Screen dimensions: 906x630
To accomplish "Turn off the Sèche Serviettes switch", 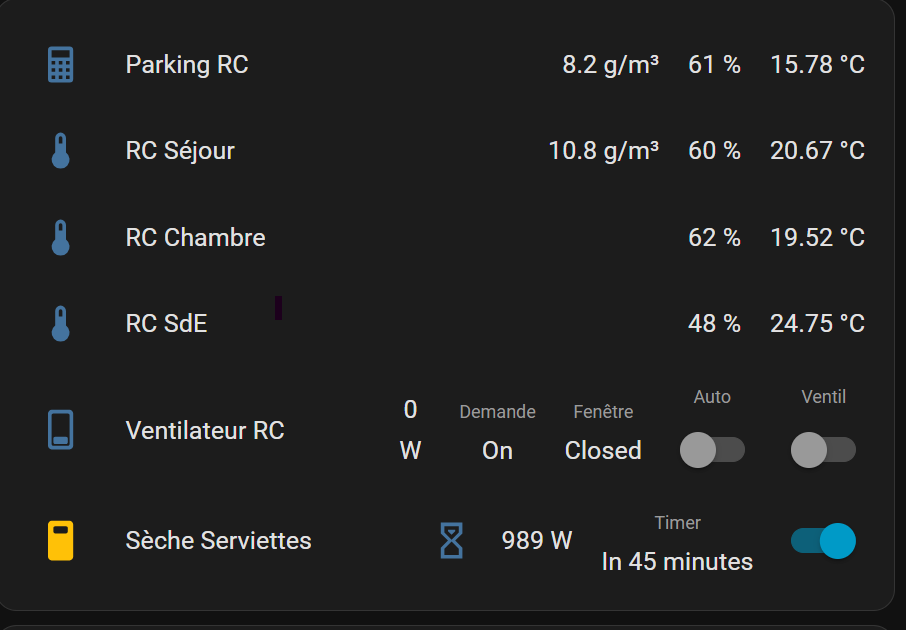I will click(823, 541).
